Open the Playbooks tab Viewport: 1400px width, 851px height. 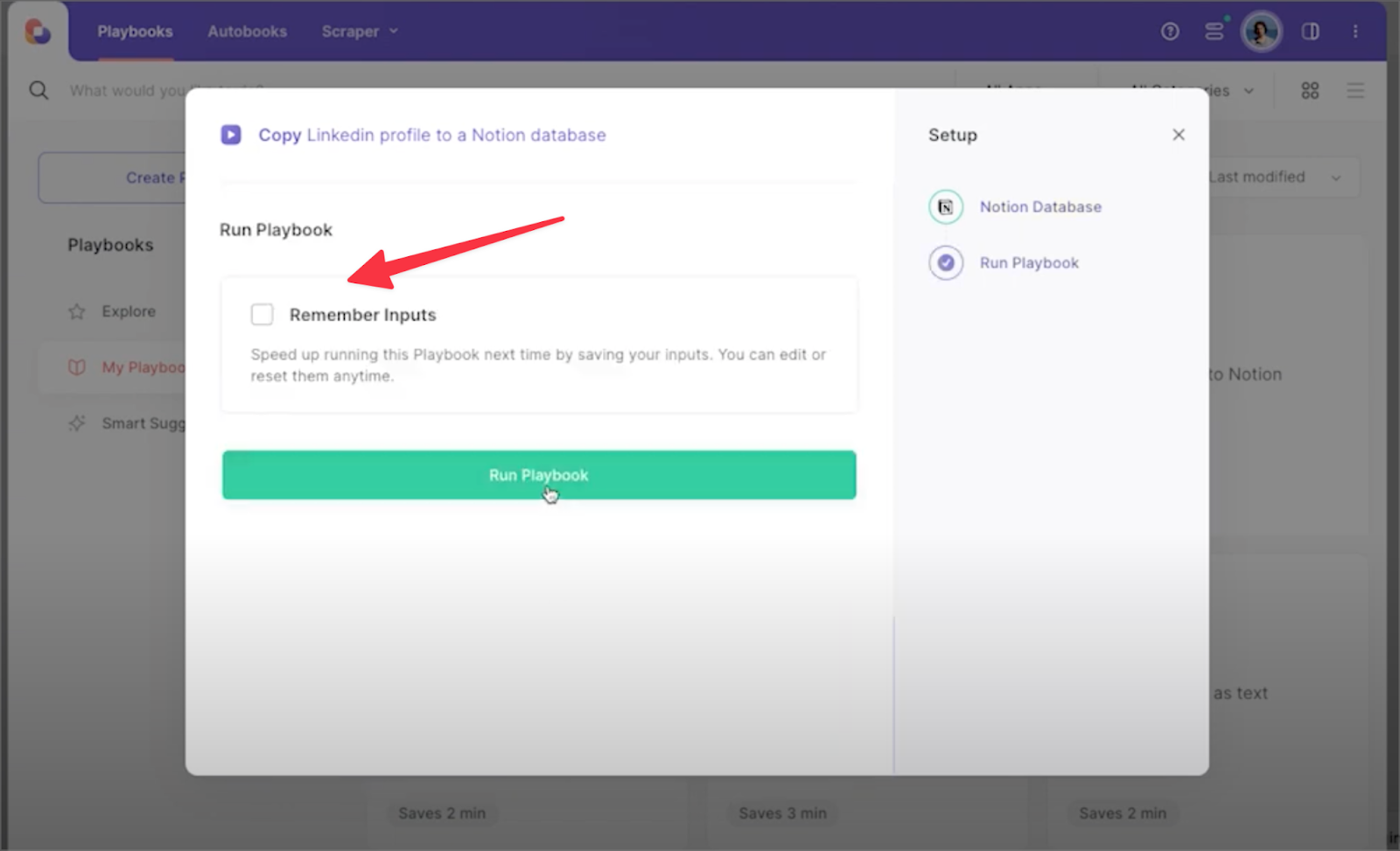click(x=135, y=31)
